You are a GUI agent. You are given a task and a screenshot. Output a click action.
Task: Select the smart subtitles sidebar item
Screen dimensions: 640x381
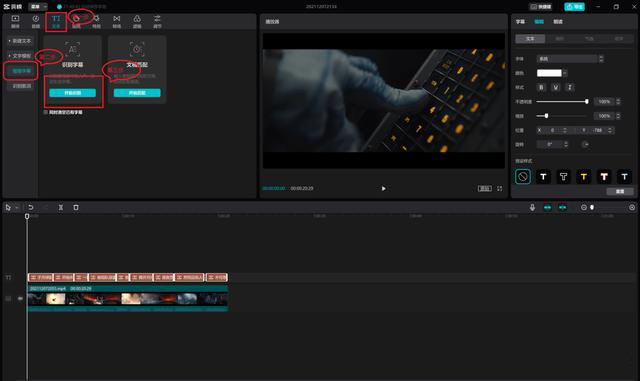pos(21,71)
